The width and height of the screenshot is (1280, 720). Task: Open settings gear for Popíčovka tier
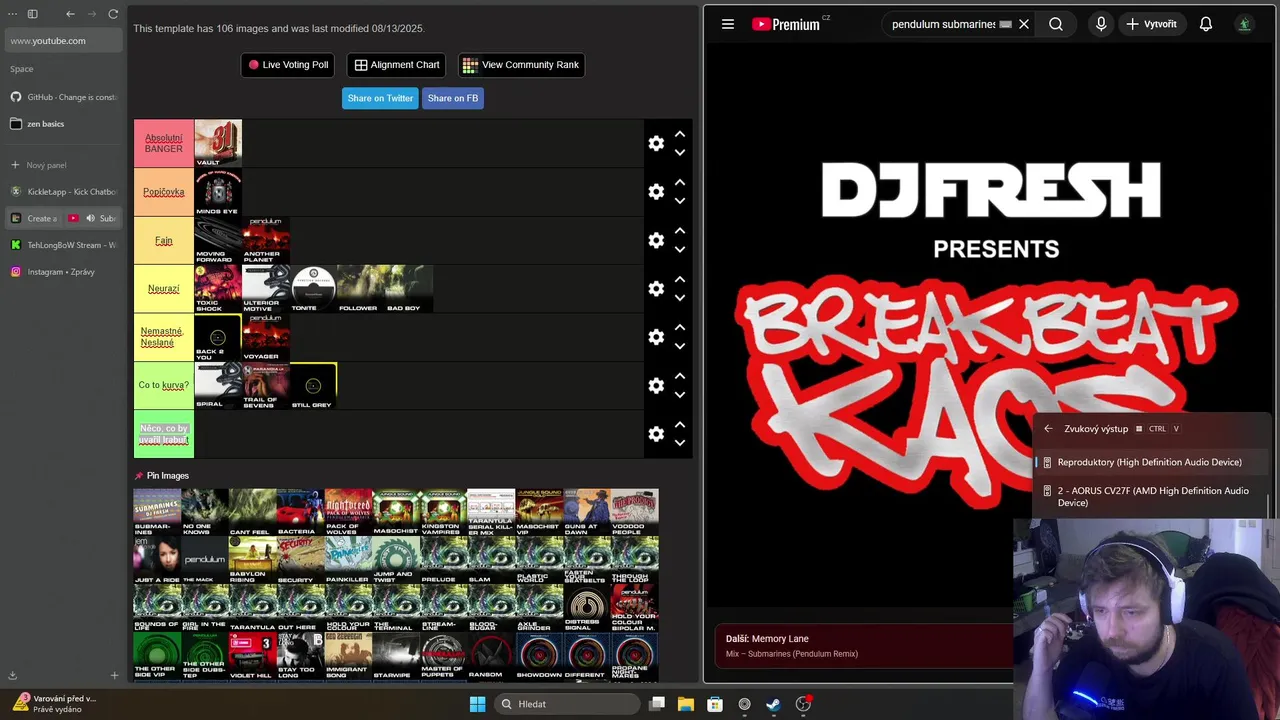pos(656,191)
